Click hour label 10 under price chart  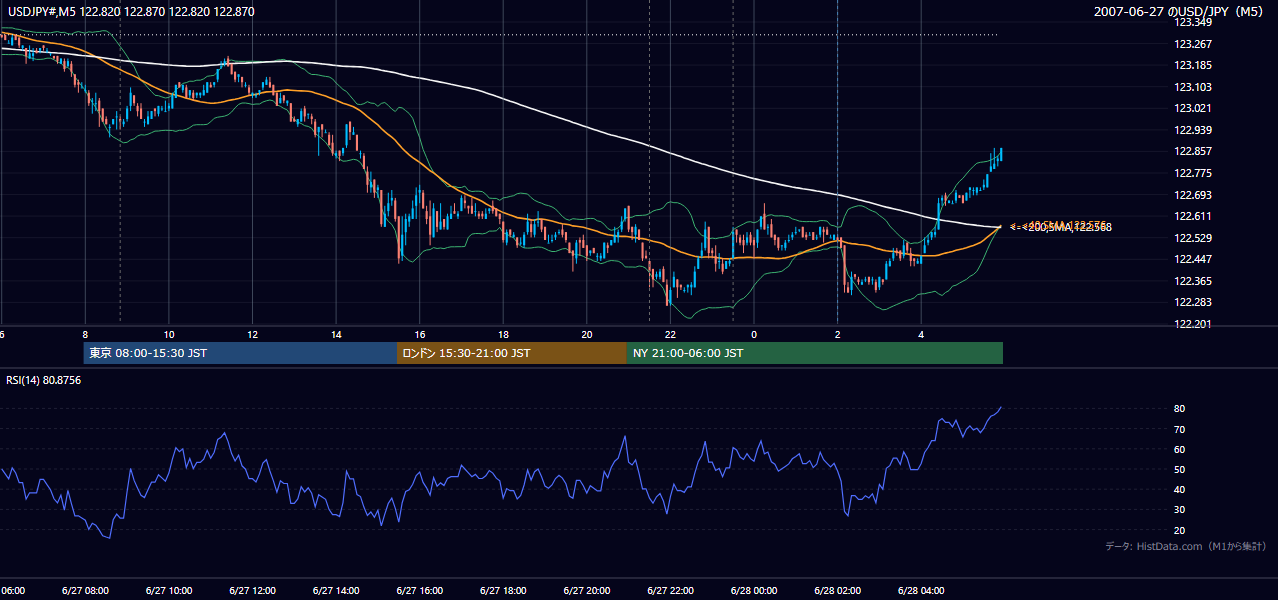[x=169, y=334]
